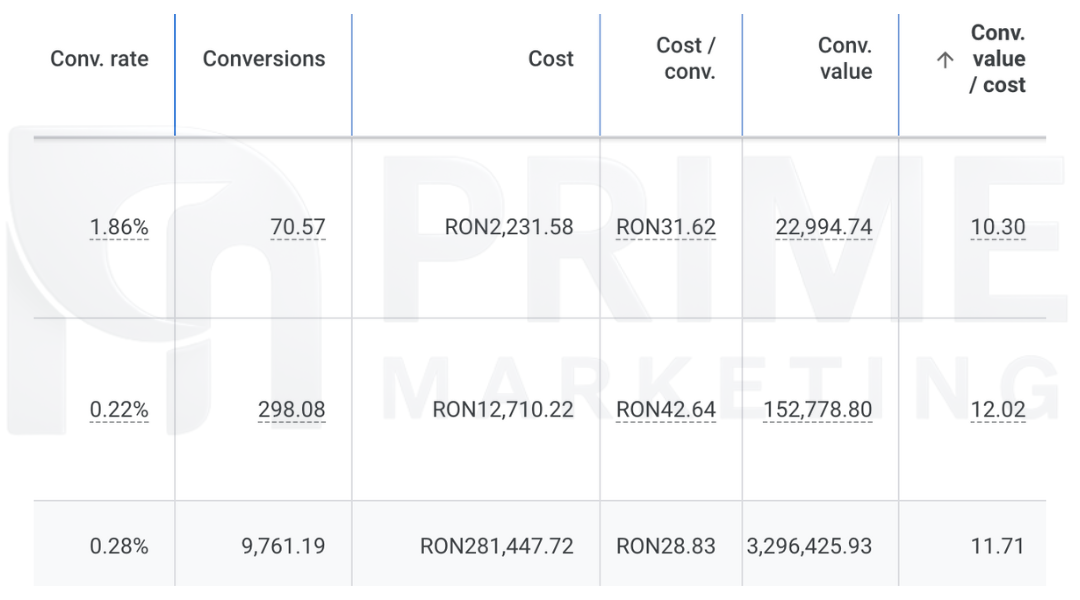Click the 10.30 value per cost figure

(x=997, y=227)
